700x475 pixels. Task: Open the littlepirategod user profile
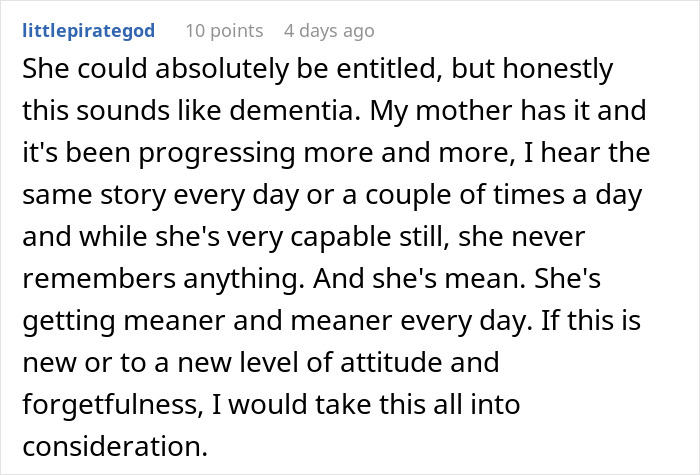click(88, 30)
